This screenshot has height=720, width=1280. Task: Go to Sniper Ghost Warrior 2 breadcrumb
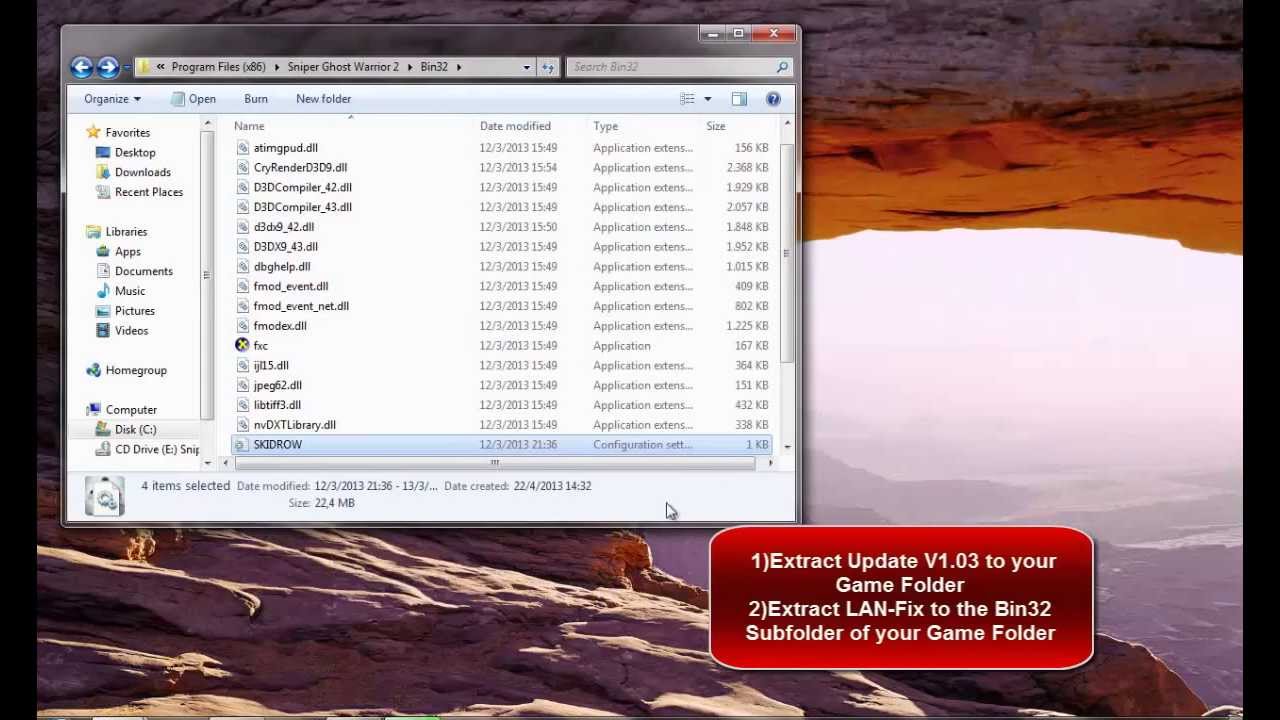[343, 67]
